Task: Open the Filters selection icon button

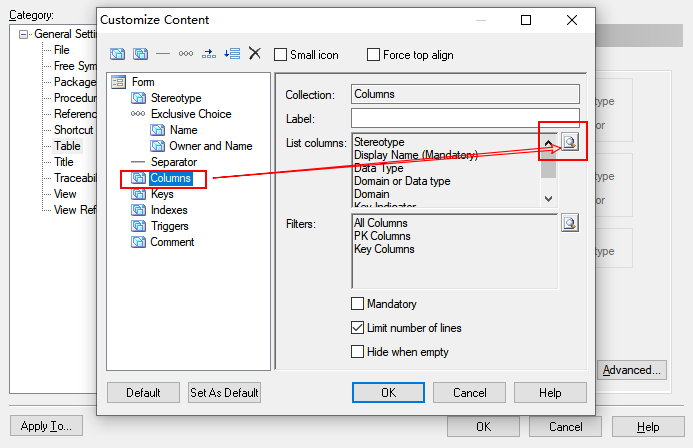Action: pyautogui.click(x=569, y=223)
